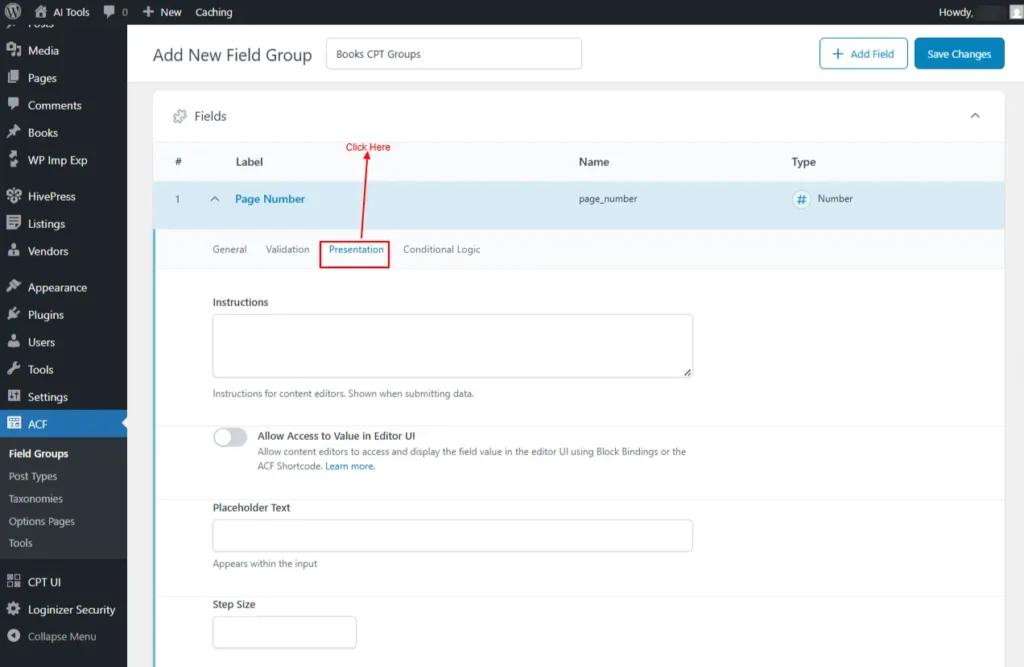
Task: Switch to the Validation tab
Action: (287, 250)
